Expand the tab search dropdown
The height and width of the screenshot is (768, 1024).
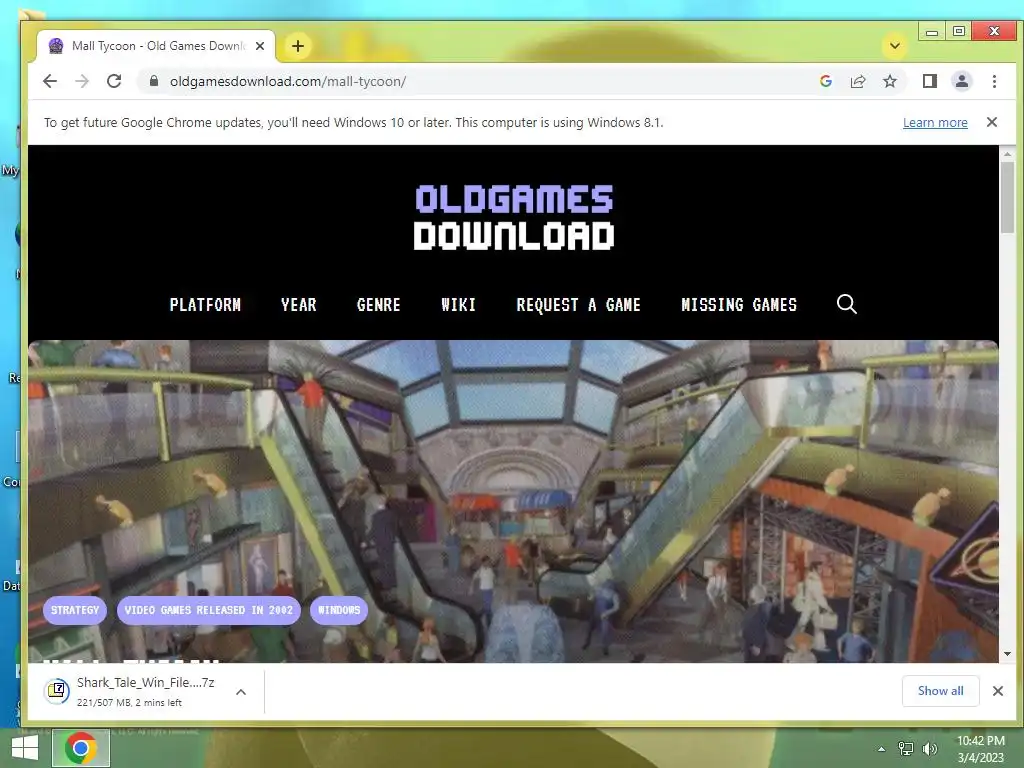[895, 46]
